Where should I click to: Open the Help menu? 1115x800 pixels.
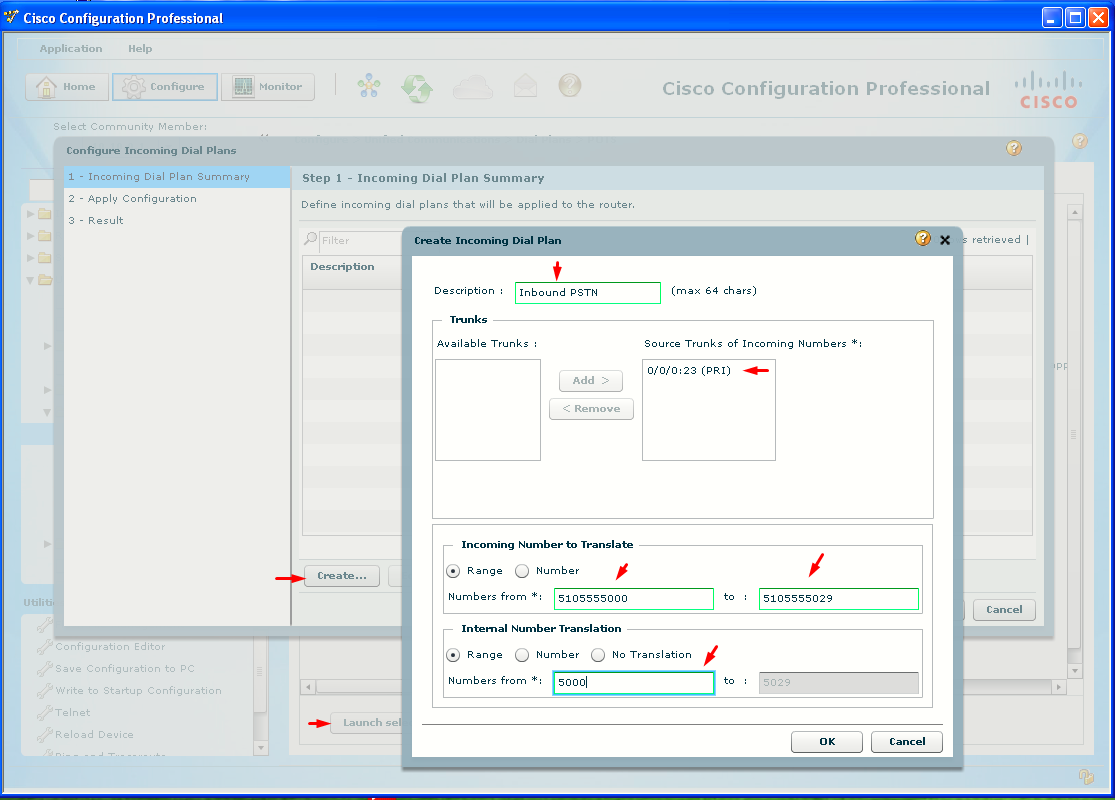pos(140,48)
